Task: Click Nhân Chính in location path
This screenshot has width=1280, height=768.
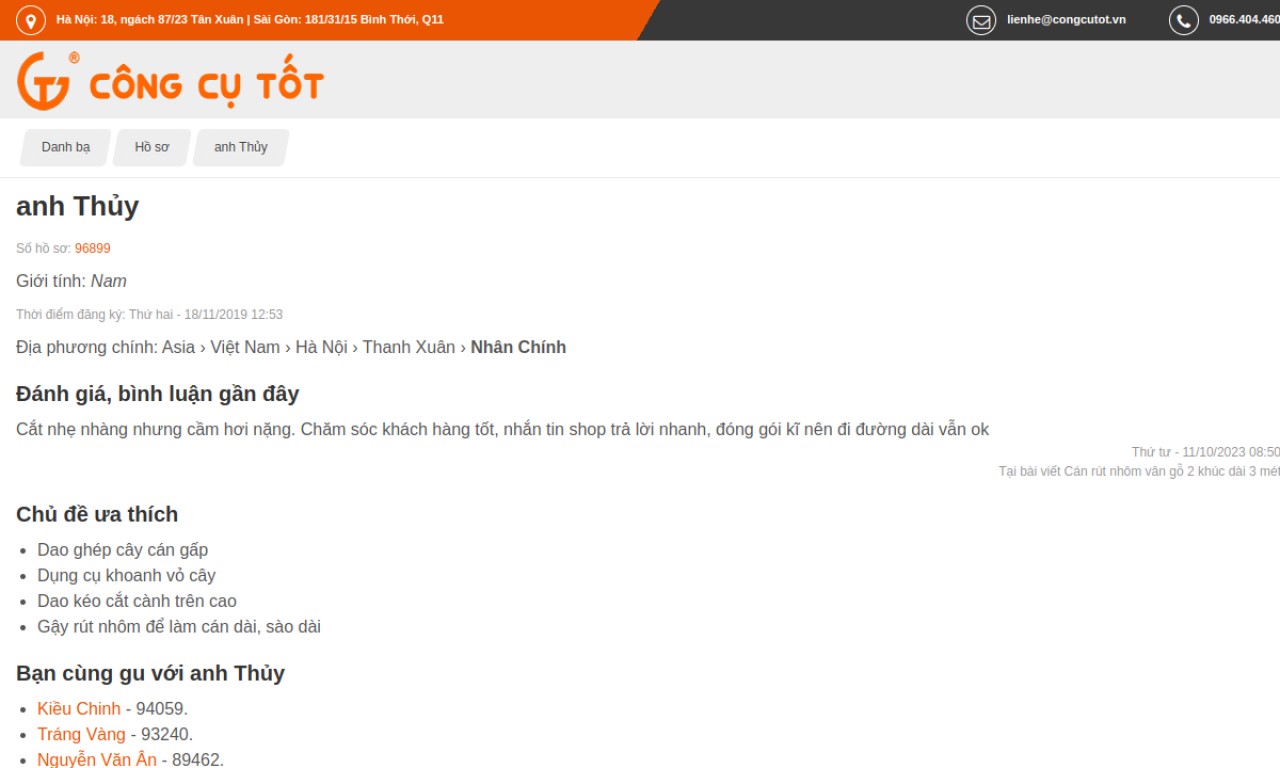Action: pyautogui.click(x=518, y=347)
